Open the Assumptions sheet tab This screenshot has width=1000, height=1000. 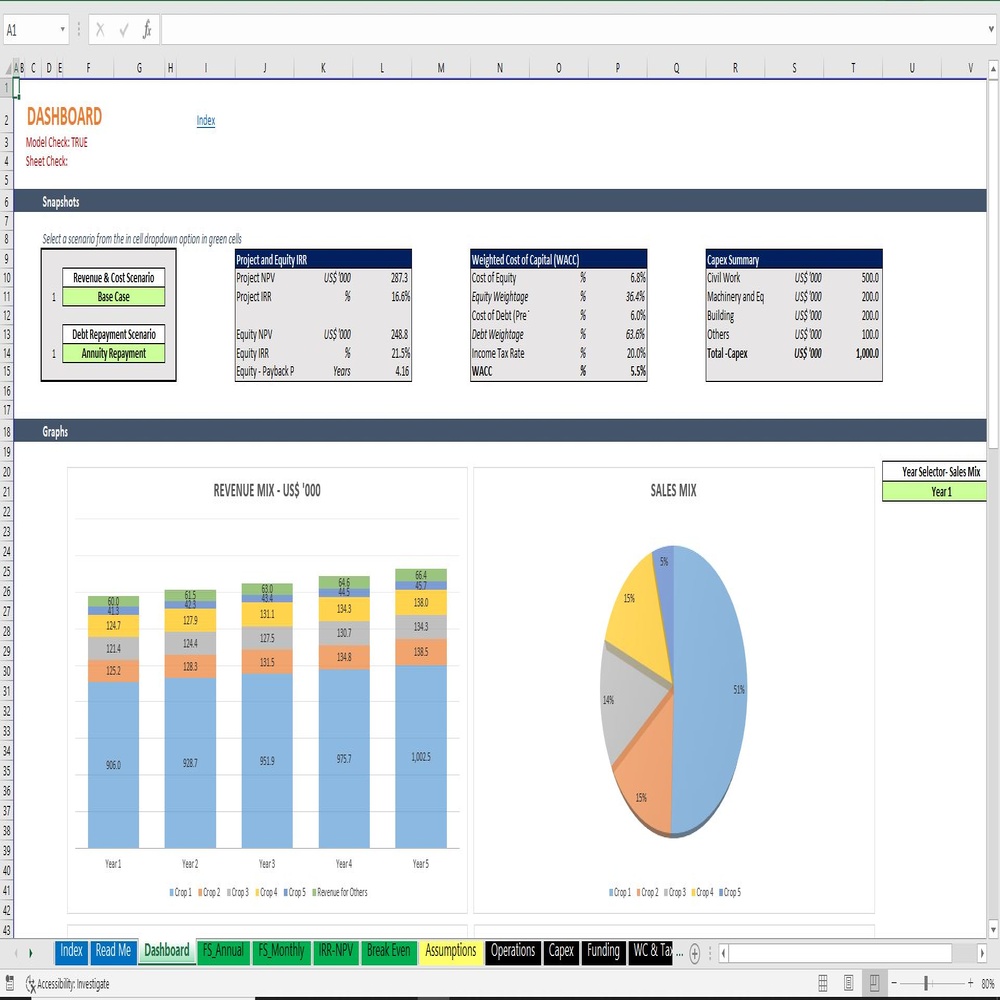pos(450,951)
